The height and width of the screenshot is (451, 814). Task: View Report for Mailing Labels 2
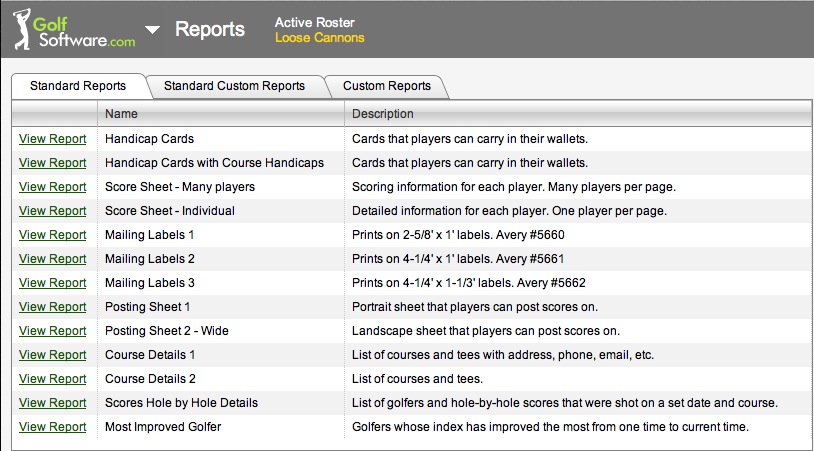(x=52, y=259)
